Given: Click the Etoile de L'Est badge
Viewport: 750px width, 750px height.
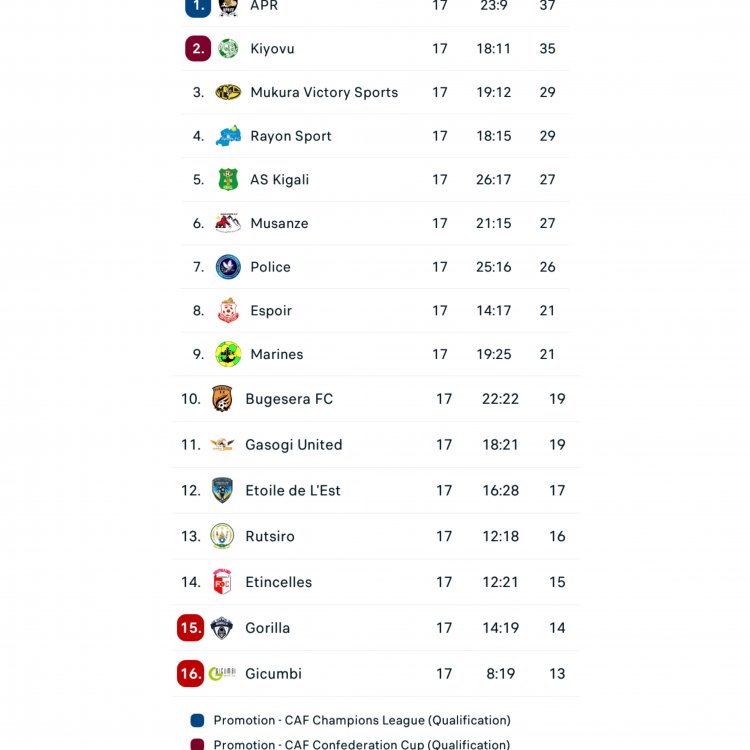Looking at the screenshot, I should (222, 491).
